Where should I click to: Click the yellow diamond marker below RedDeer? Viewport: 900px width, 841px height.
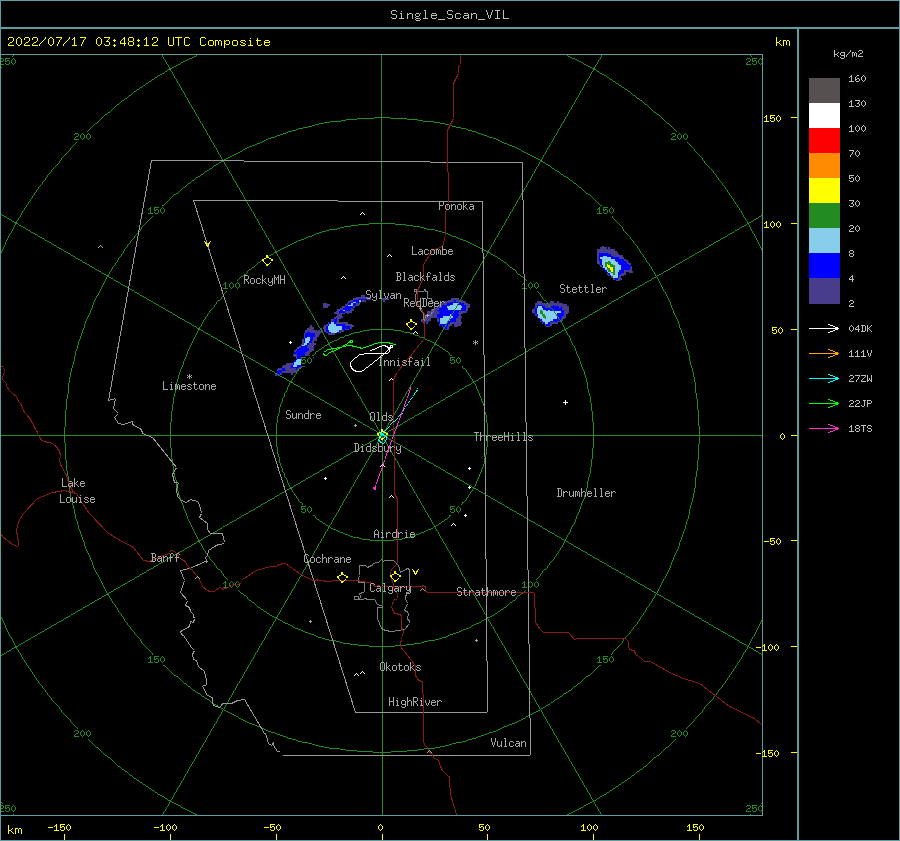(411, 324)
